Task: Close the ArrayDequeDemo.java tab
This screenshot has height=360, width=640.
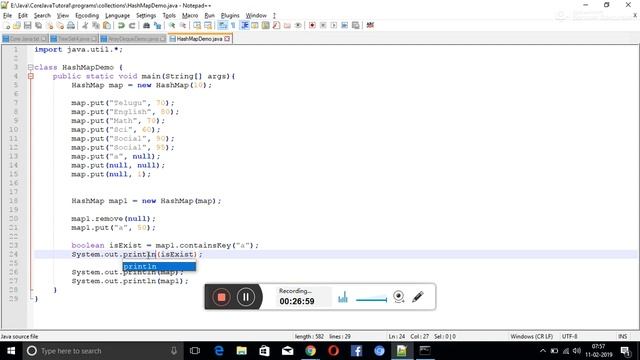Action: point(163,39)
